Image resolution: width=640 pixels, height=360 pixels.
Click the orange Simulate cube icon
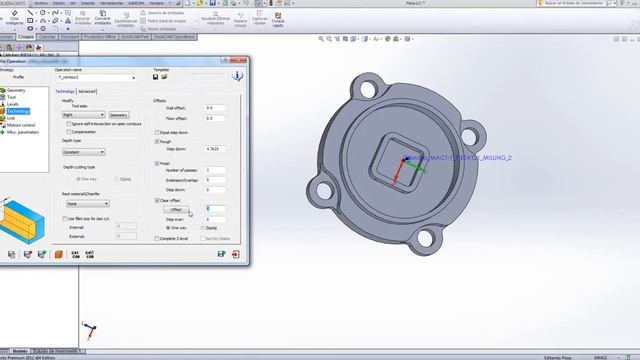[x=58, y=254]
